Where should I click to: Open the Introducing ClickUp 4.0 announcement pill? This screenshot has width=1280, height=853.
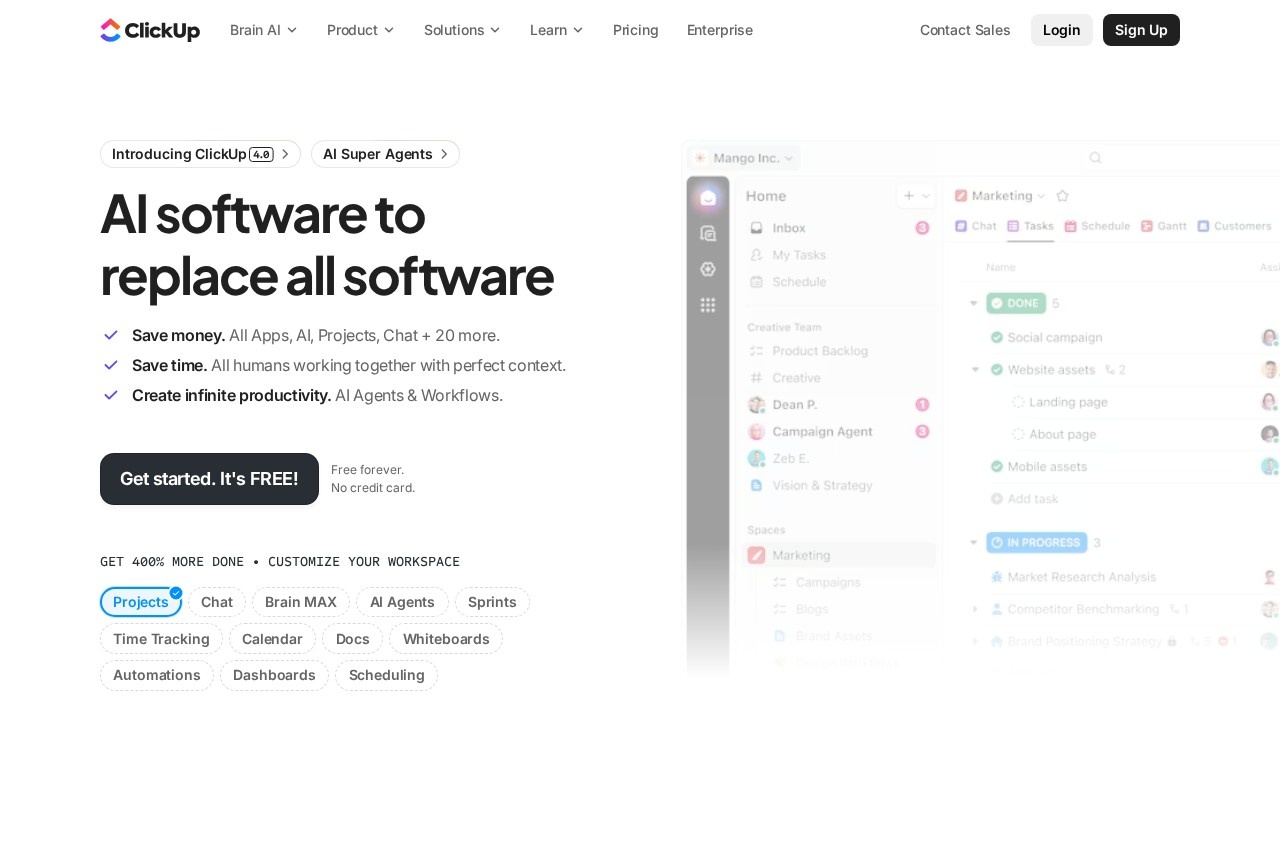(x=200, y=154)
